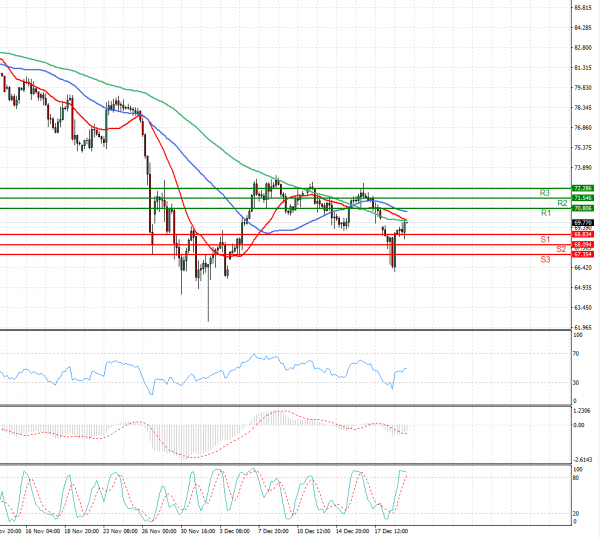The width and height of the screenshot is (600, 538).
Task: Click the MACD scale value 1.2306
Action: point(582,411)
